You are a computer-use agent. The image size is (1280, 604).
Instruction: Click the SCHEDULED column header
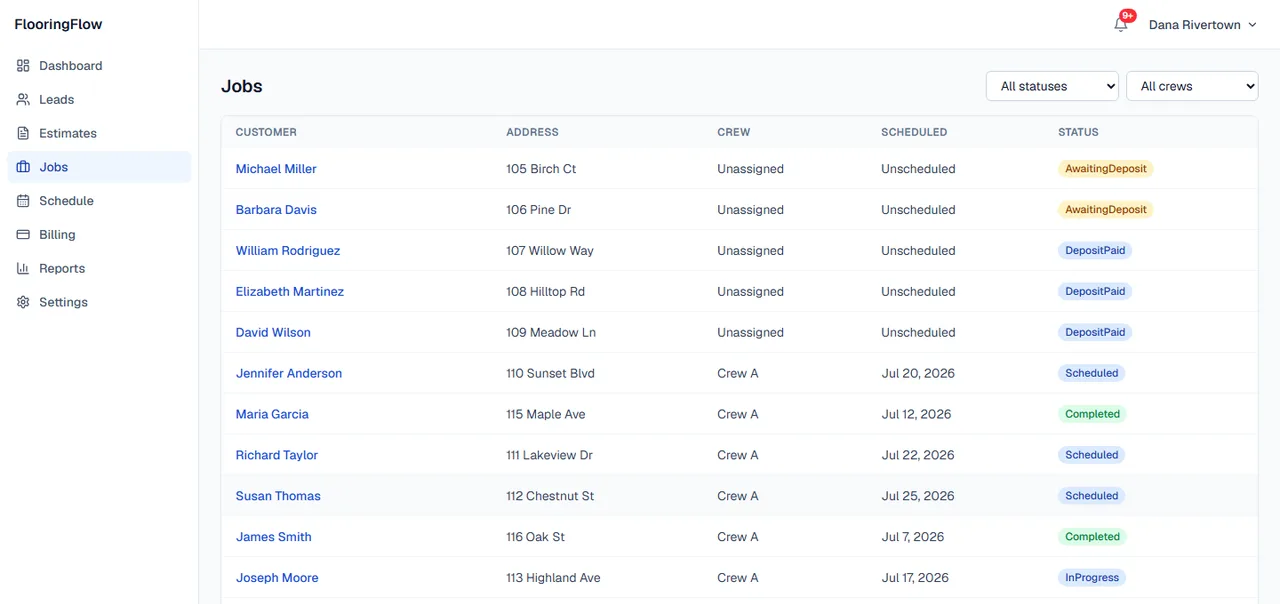coord(914,132)
